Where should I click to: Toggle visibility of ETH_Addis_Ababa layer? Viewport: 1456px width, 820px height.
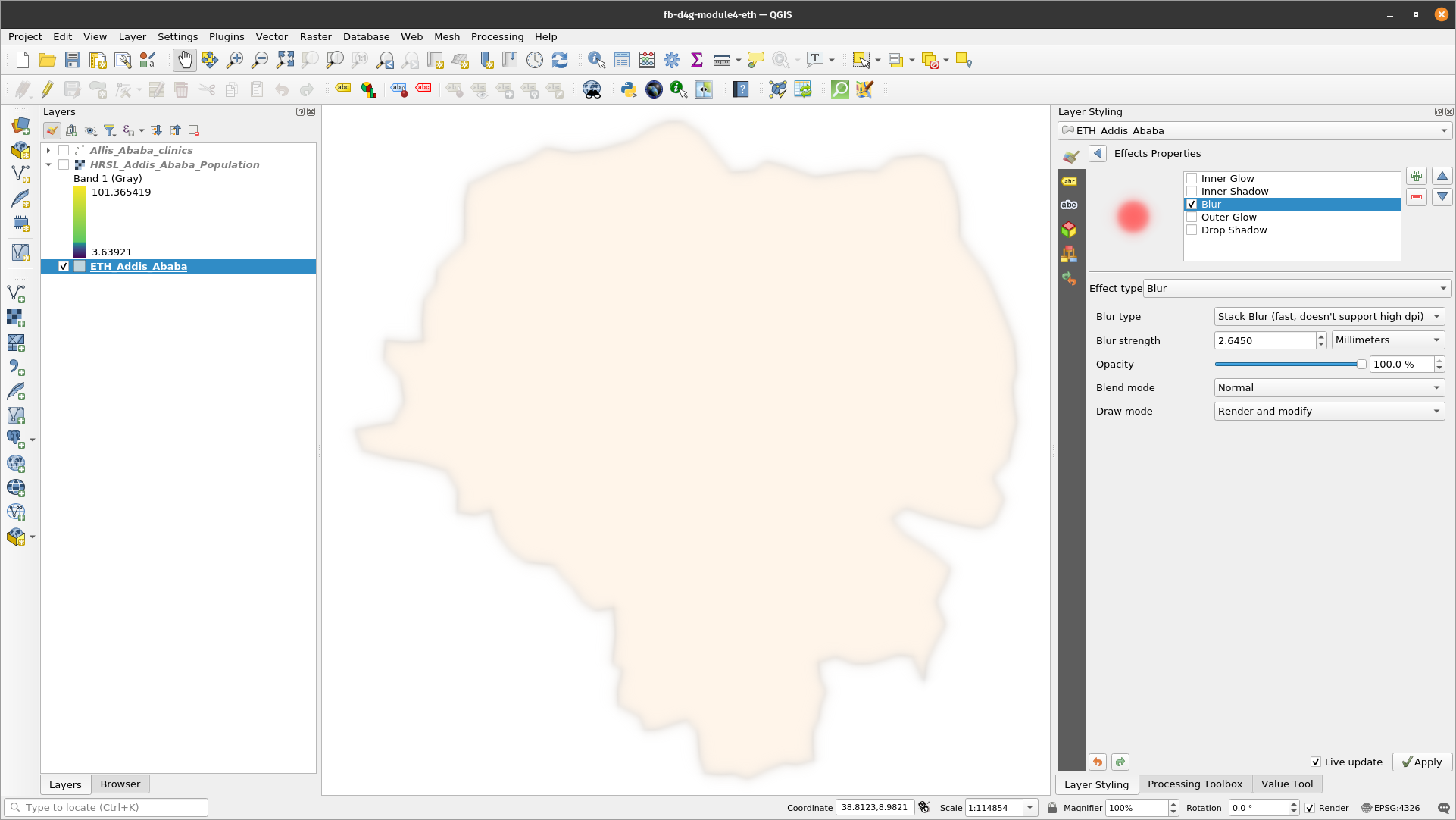click(x=64, y=266)
